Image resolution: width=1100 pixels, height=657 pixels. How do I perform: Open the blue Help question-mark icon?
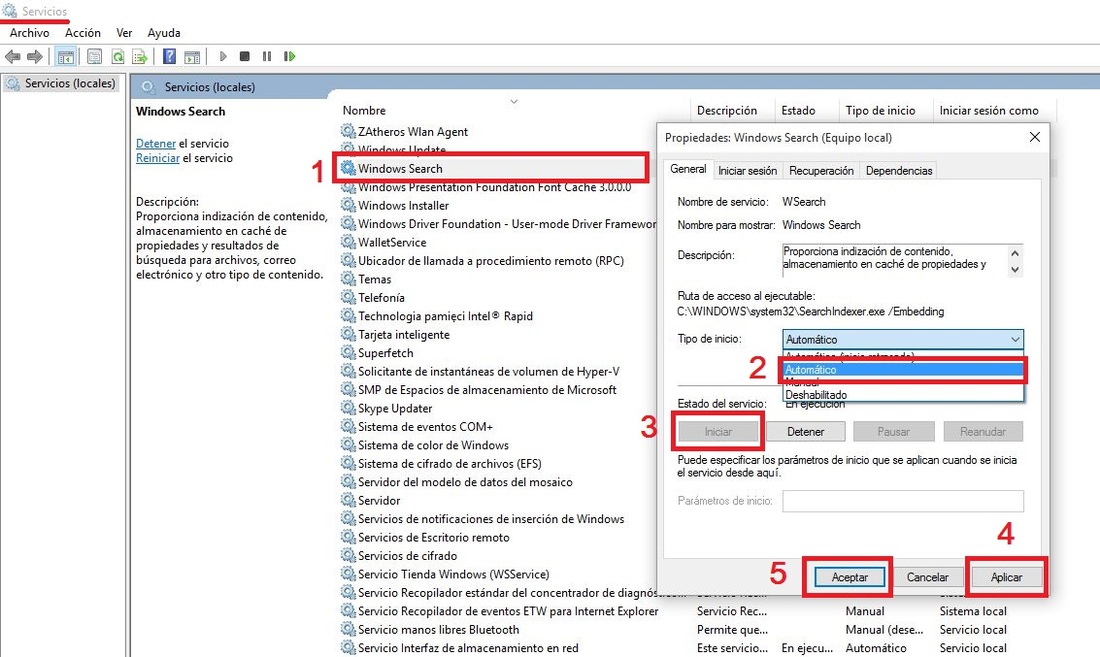(x=169, y=56)
